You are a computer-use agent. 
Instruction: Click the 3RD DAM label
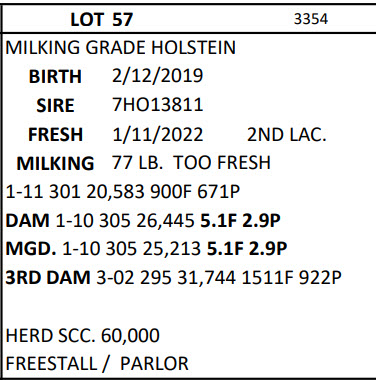tap(48, 278)
